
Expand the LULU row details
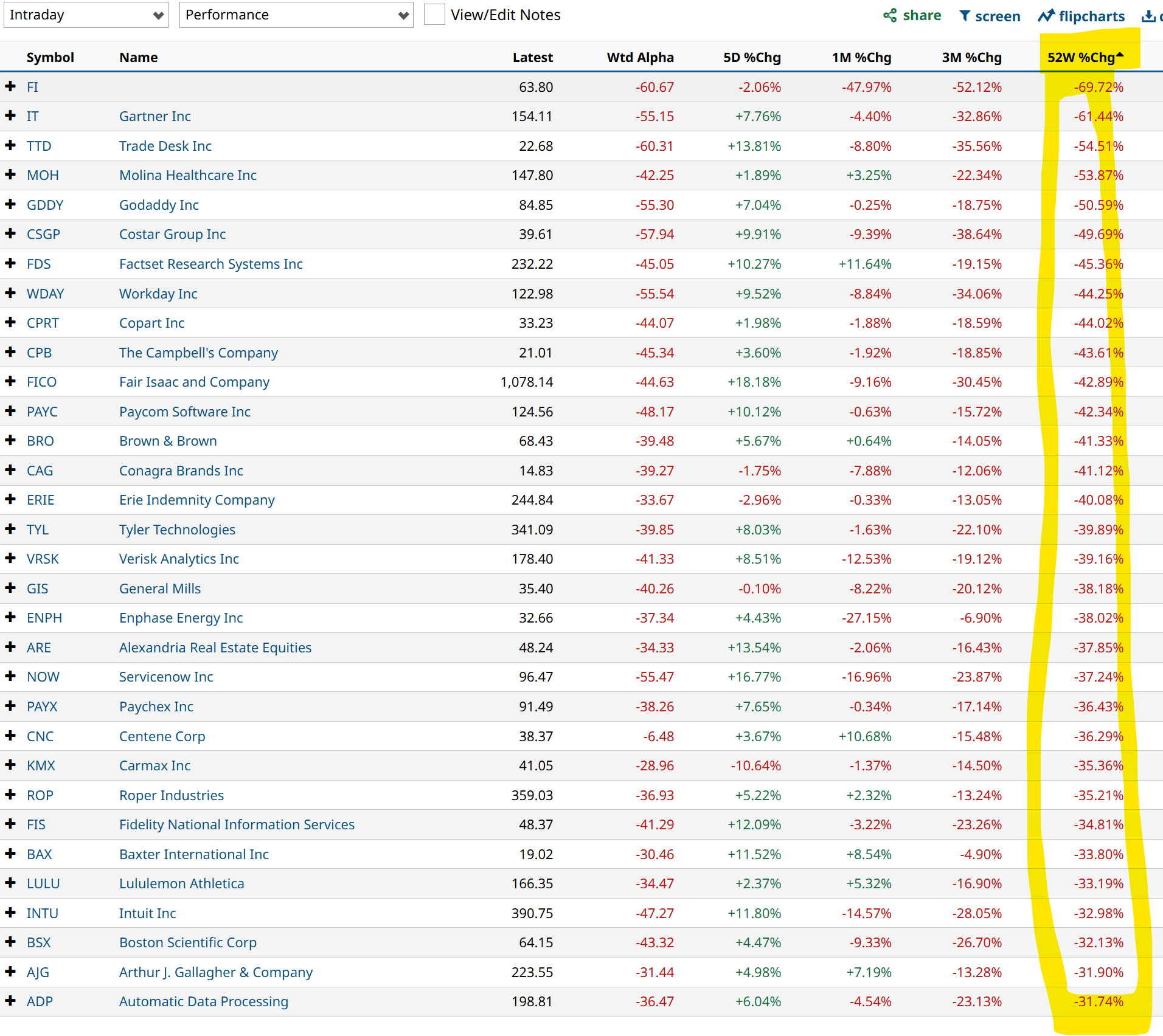pos(10,883)
